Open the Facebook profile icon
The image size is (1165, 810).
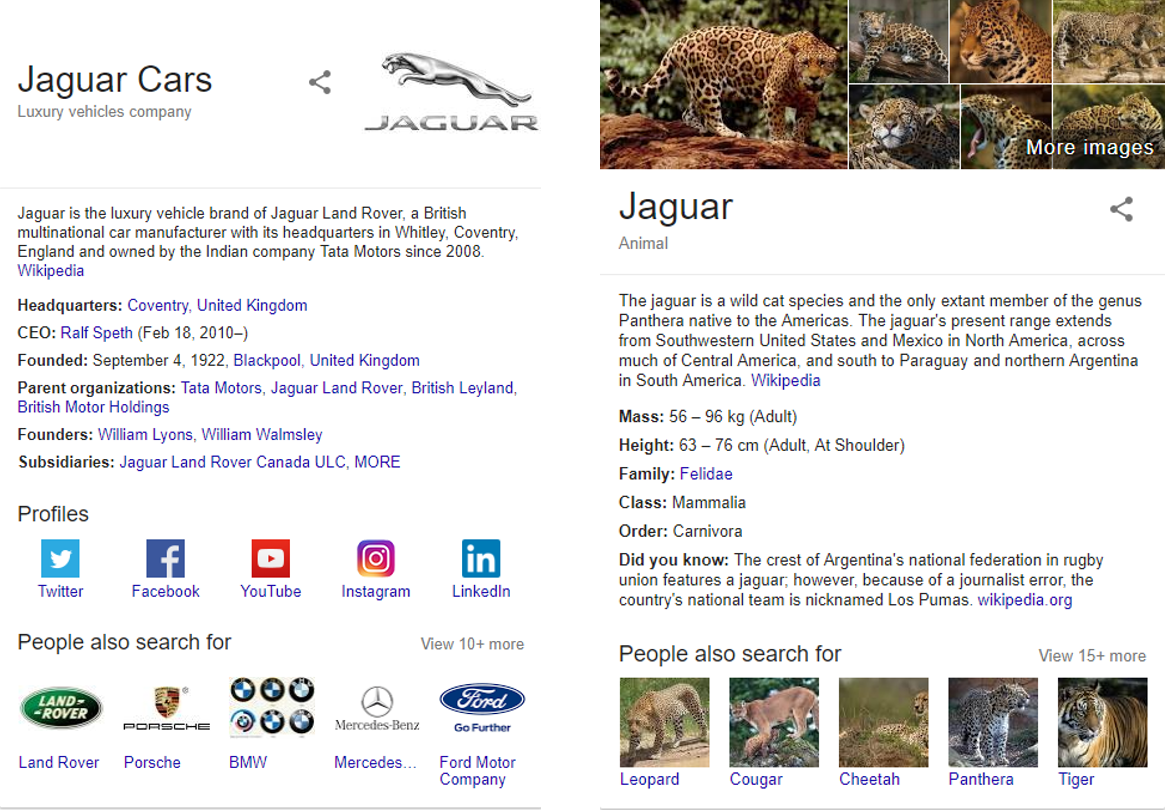(x=165, y=558)
